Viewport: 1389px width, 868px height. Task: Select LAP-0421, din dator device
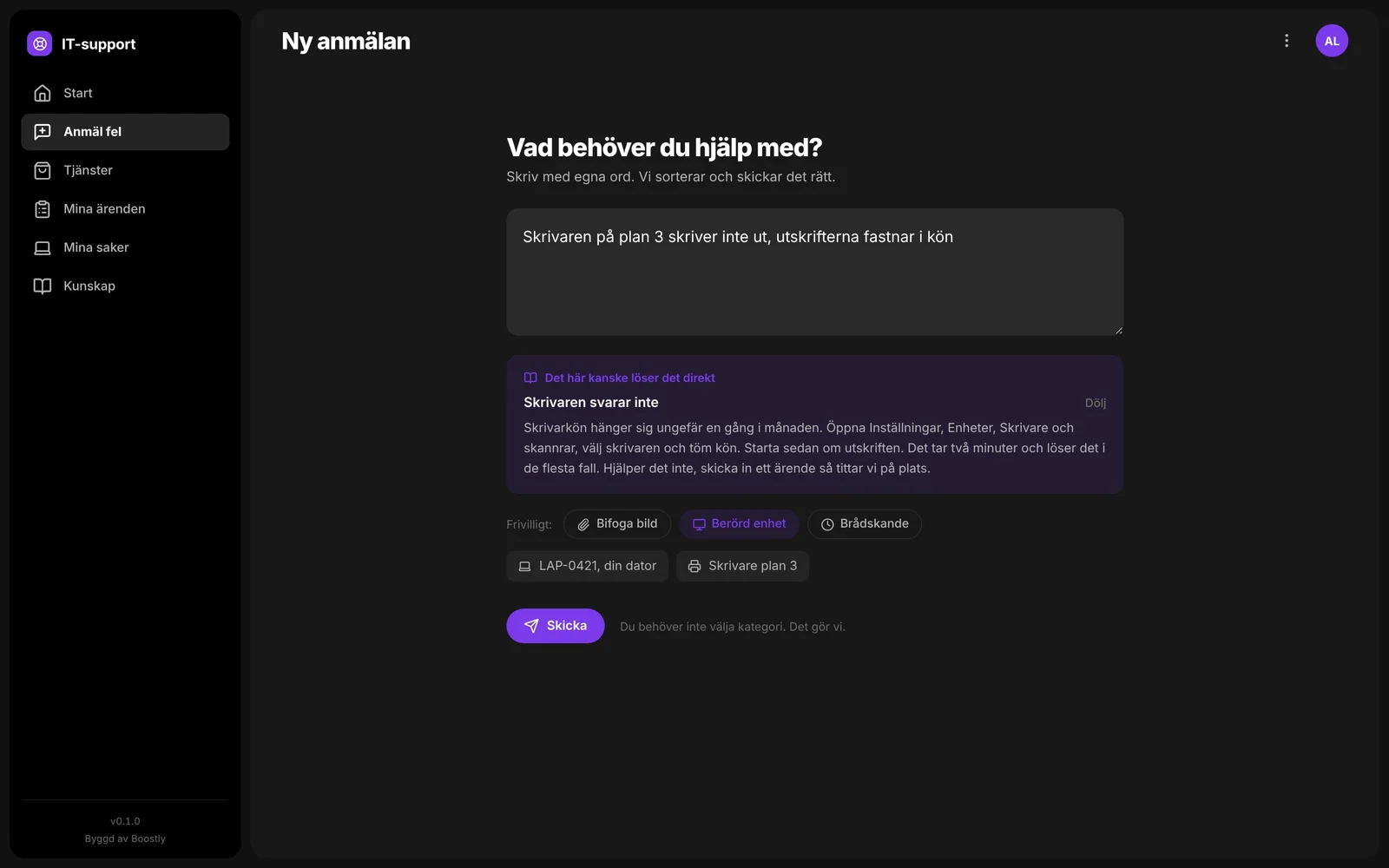588,566
